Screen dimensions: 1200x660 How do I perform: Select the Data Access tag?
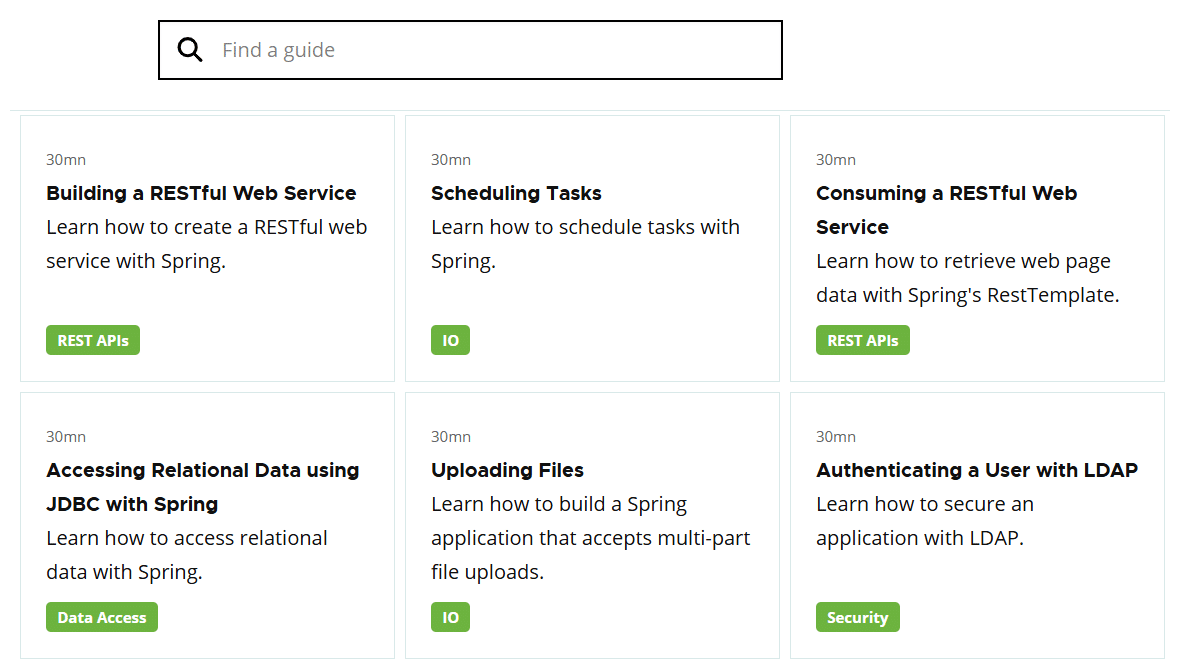(x=102, y=617)
